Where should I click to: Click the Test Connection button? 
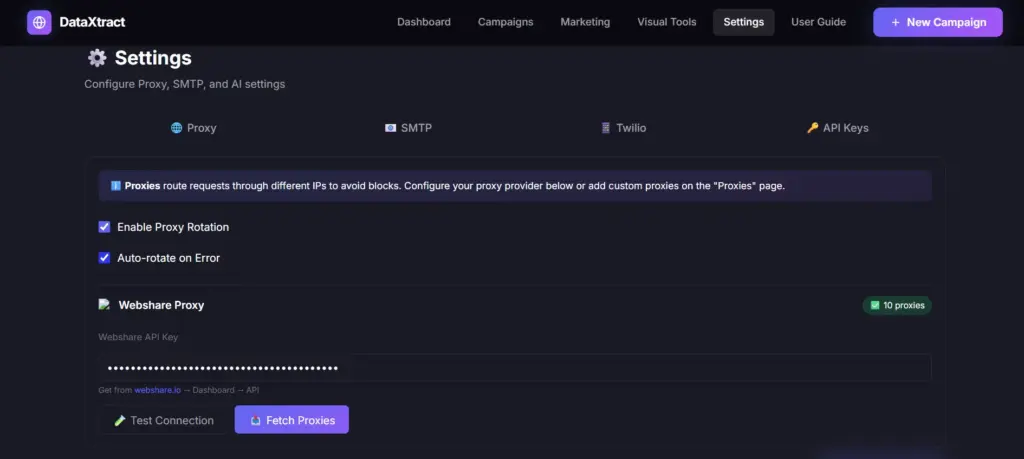tap(163, 420)
